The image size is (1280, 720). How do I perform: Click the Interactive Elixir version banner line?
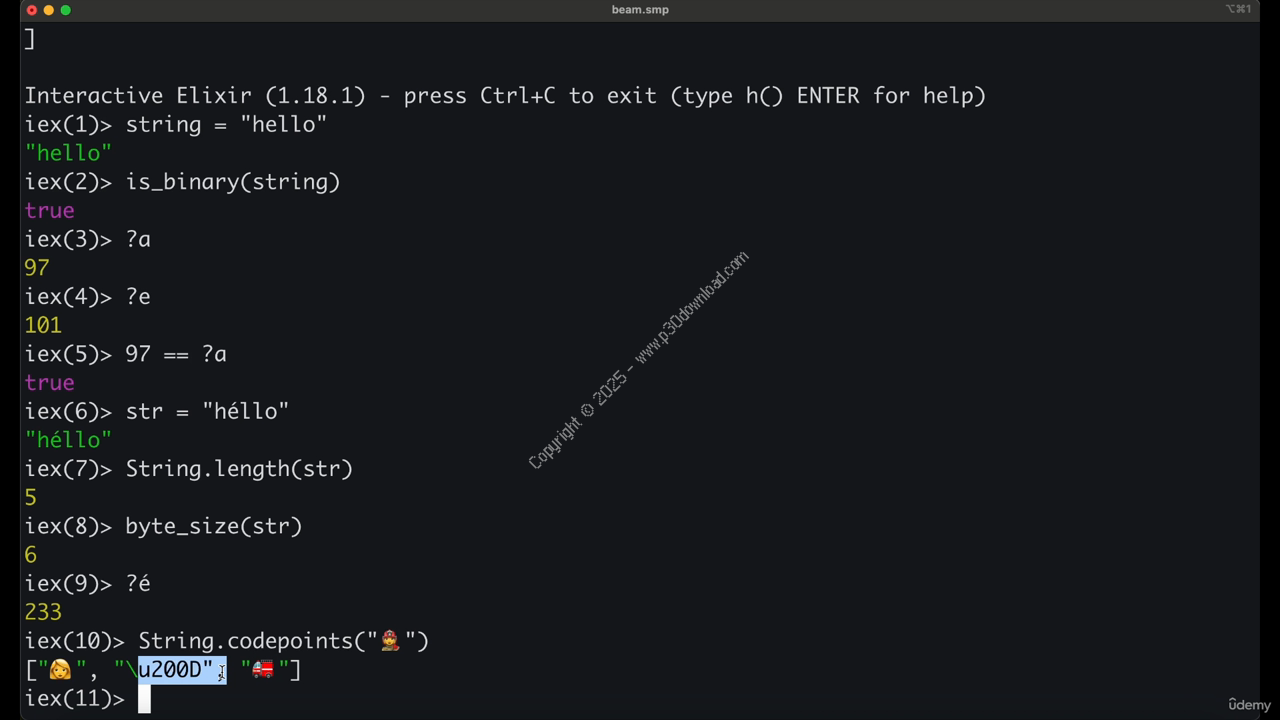[505, 96]
